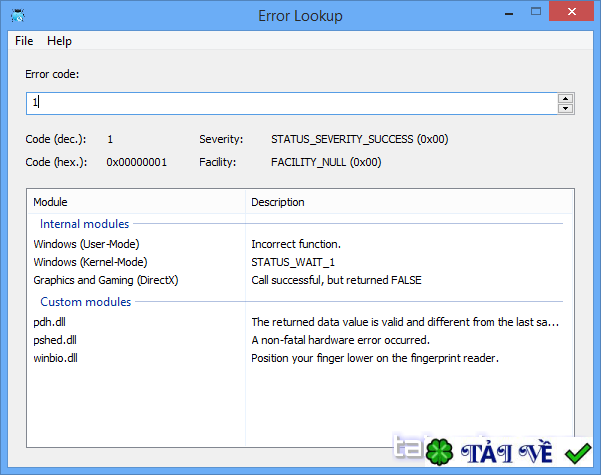Select the Graphics and Gaming (DirectX) row

tap(300, 280)
